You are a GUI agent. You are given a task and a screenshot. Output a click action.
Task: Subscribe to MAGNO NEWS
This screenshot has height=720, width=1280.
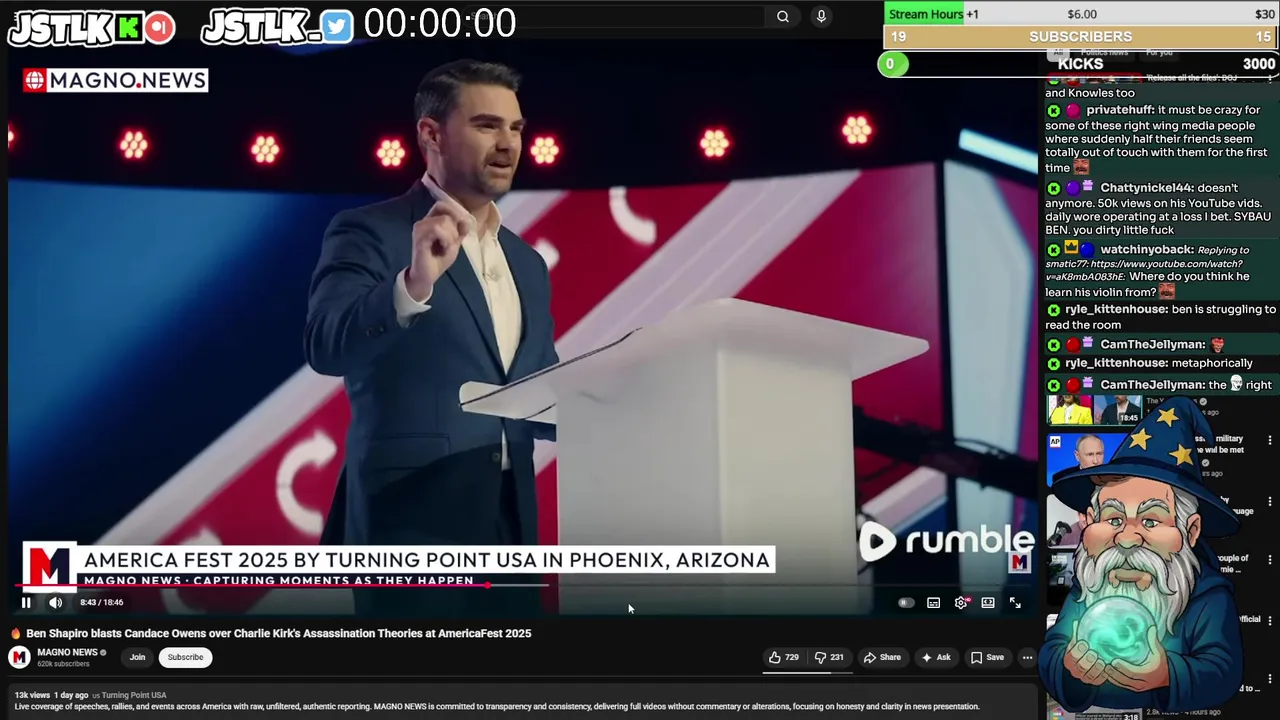[185, 657]
